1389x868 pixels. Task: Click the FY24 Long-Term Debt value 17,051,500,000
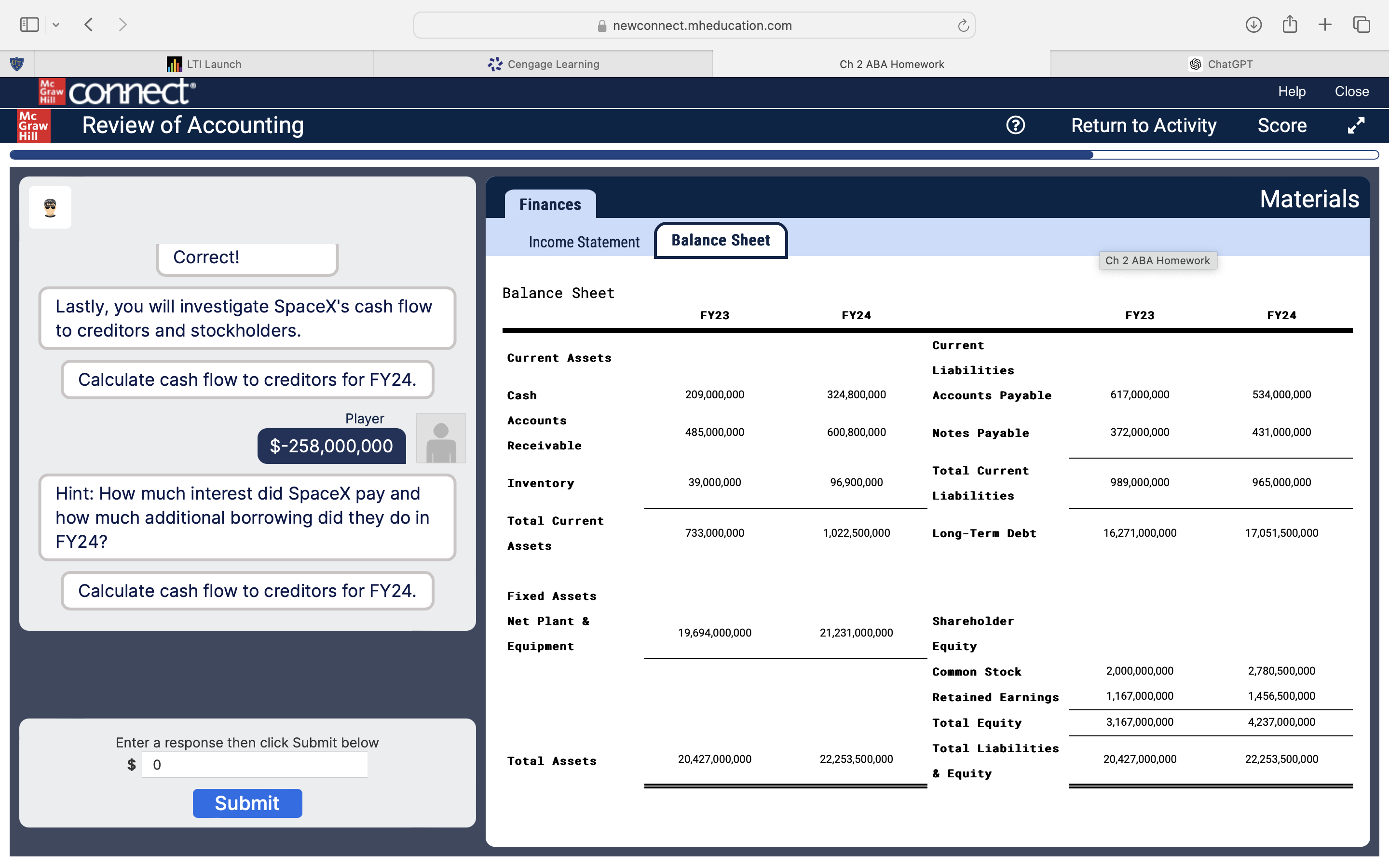tap(1281, 533)
